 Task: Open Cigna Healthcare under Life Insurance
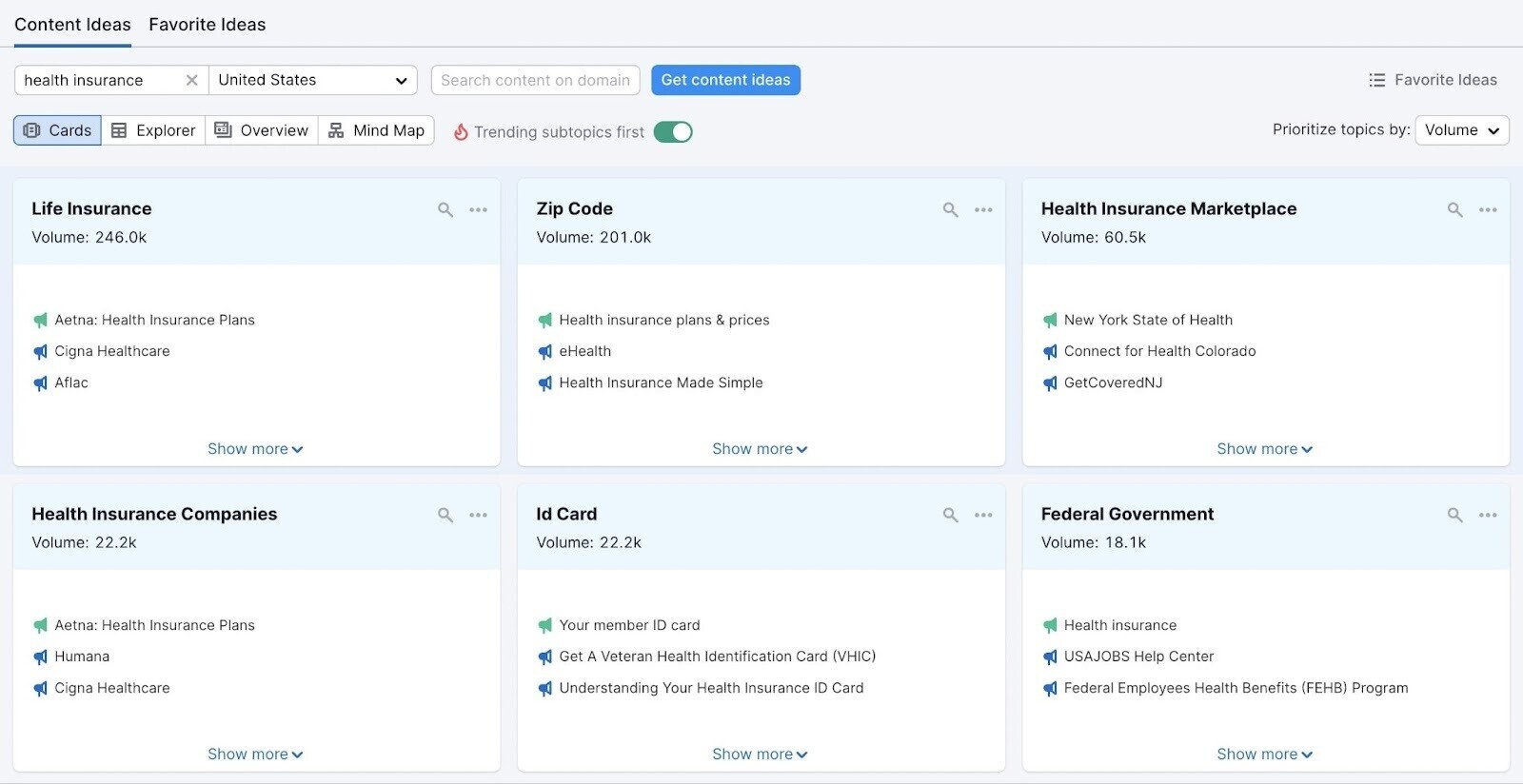coord(112,351)
